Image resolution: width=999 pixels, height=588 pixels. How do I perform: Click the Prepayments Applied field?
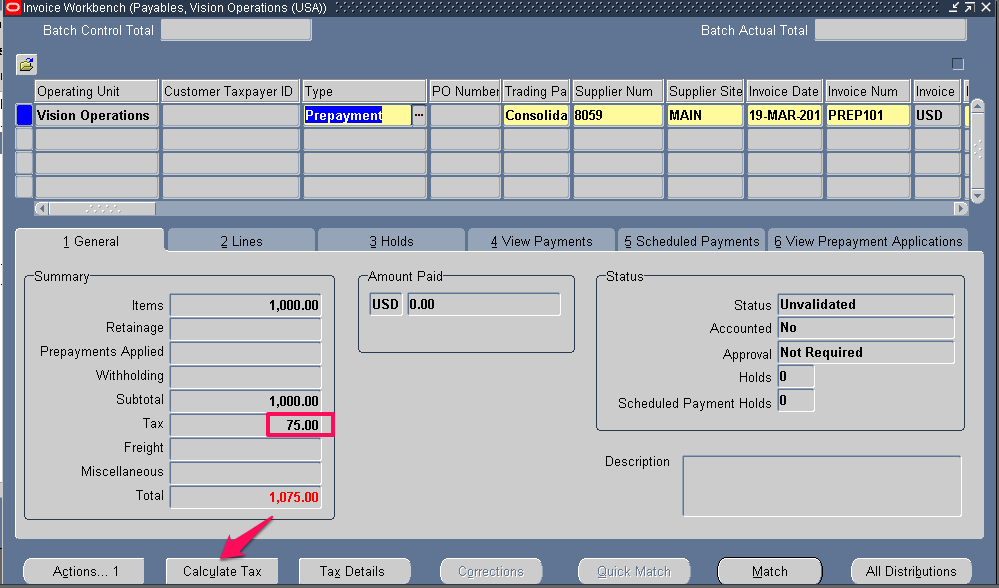245,353
